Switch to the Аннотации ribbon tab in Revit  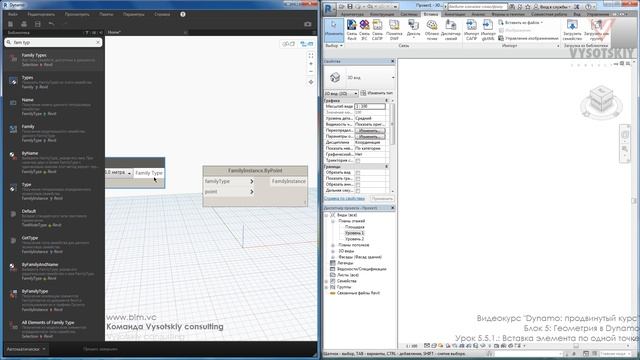coord(454,14)
